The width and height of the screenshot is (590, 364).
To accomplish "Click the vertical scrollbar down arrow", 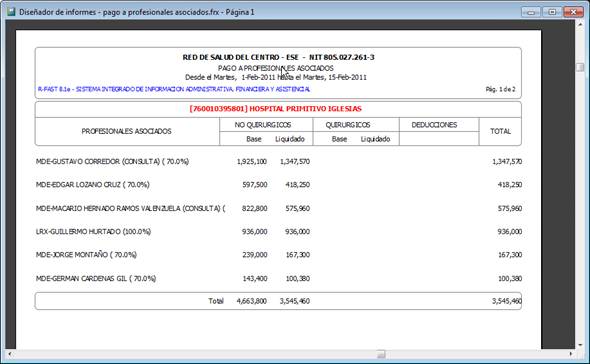I will [580, 345].
